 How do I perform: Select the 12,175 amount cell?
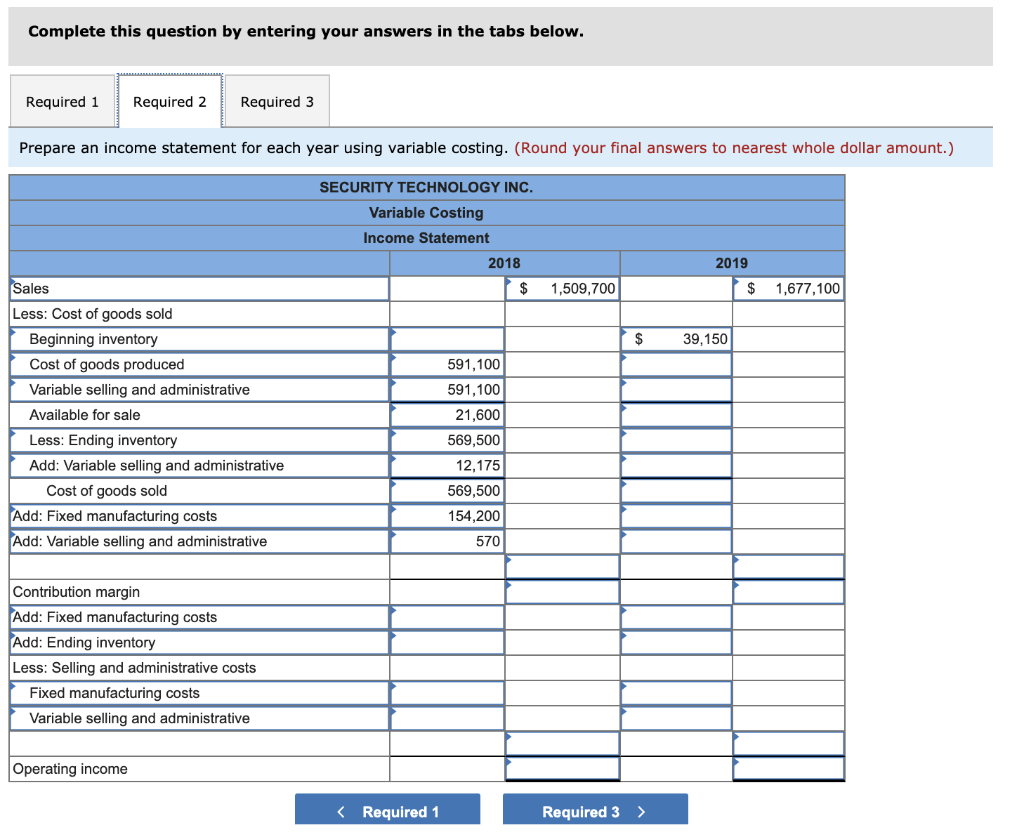point(447,466)
